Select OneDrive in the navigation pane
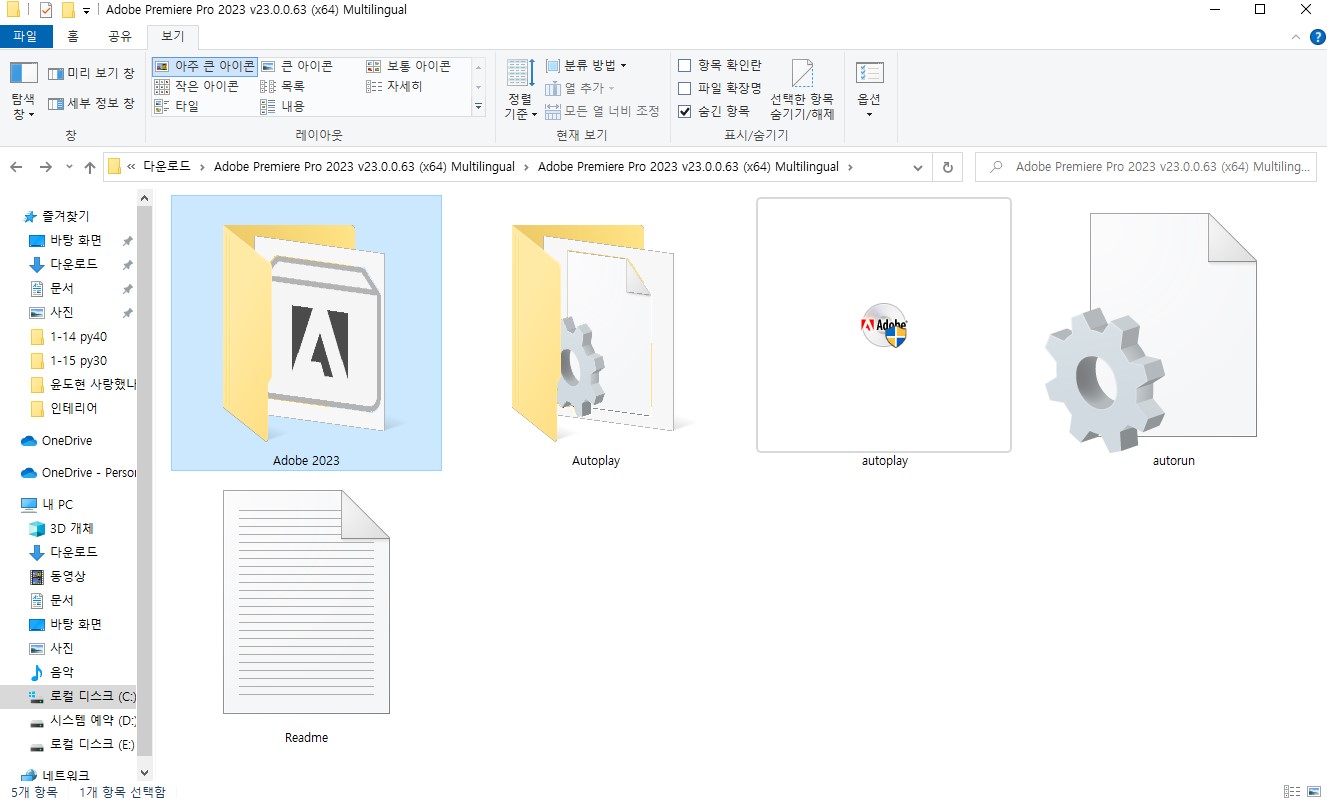 coord(66,440)
